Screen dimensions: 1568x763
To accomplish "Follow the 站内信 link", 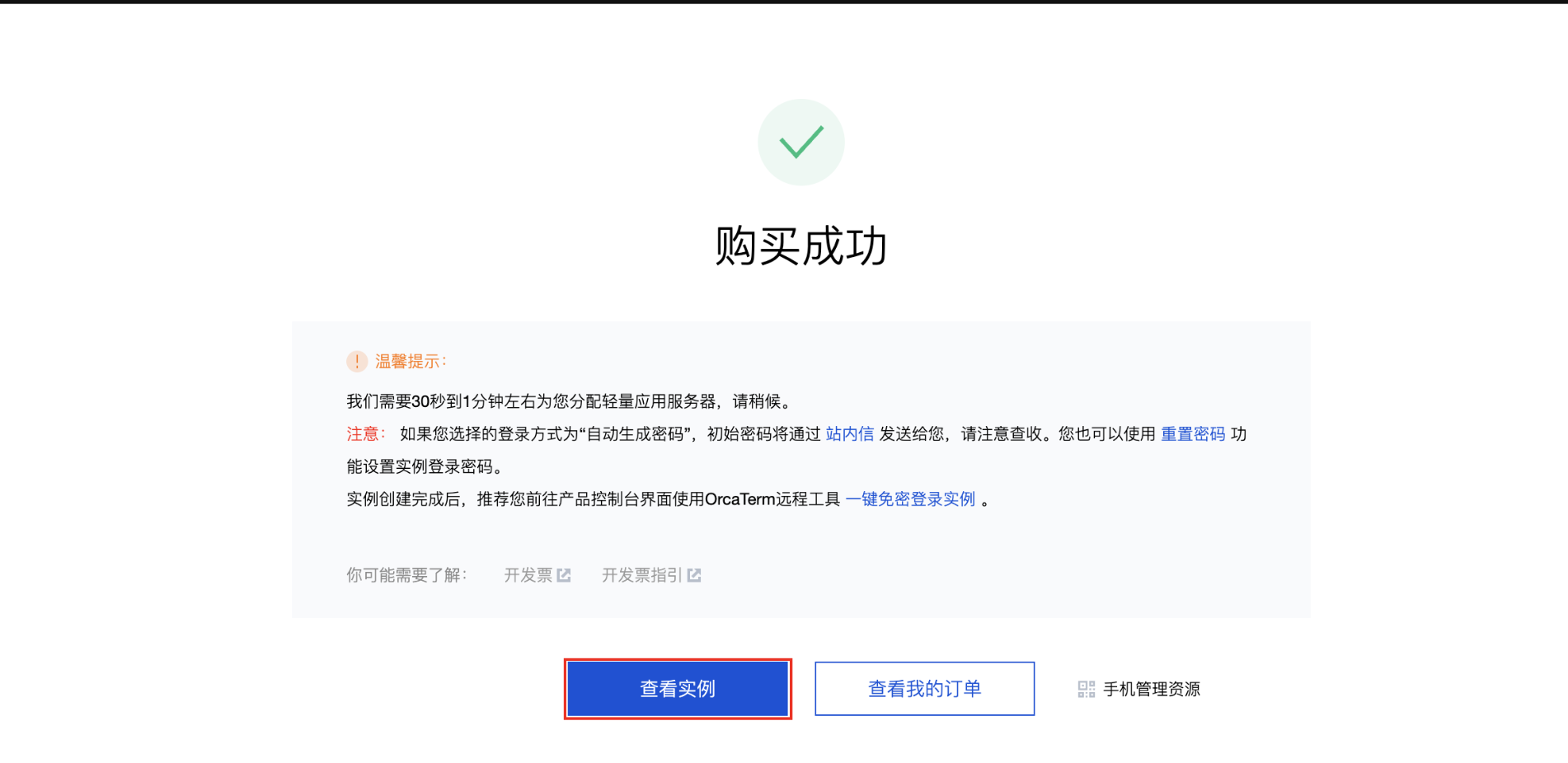I will point(850,434).
